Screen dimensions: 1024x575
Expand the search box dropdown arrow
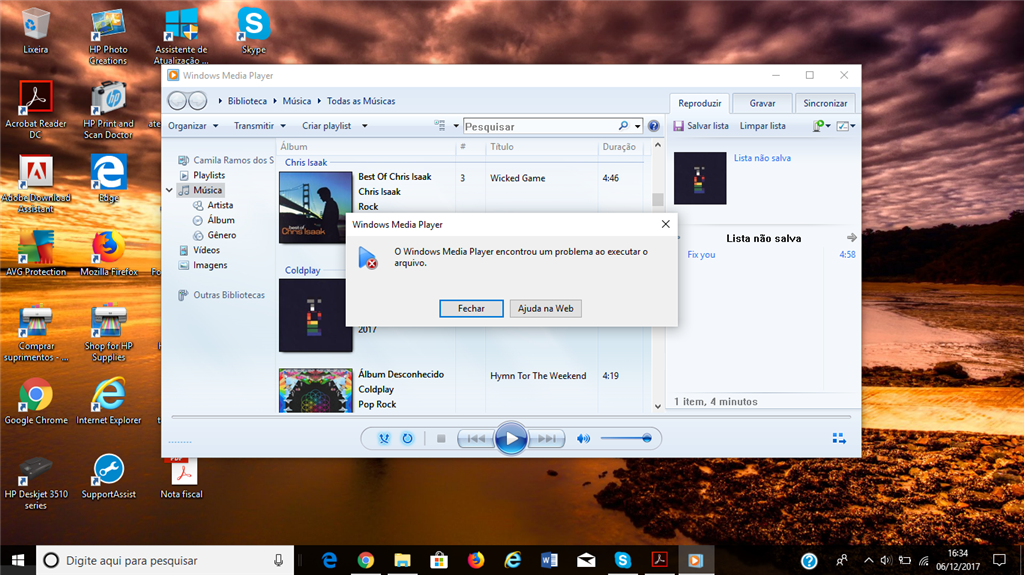(637, 126)
